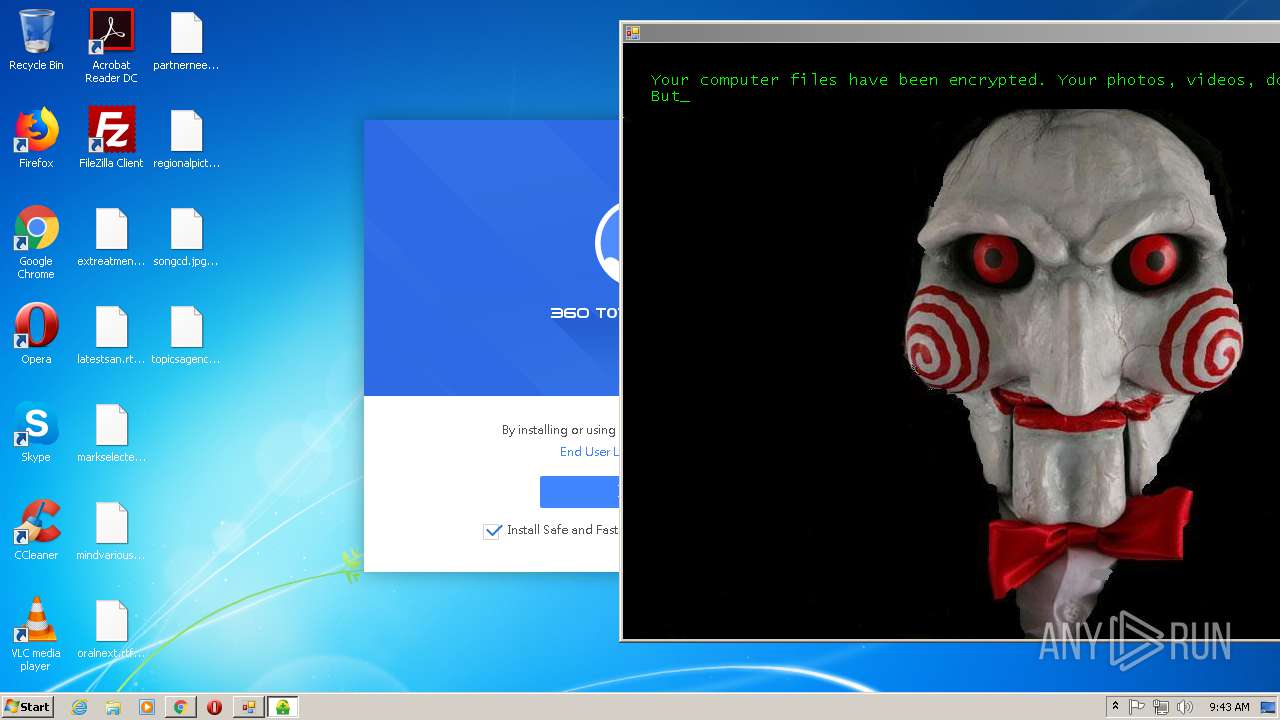1280x720 pixels.
Task: Open the volume speaker tray icon
Action: [1185, 707]
